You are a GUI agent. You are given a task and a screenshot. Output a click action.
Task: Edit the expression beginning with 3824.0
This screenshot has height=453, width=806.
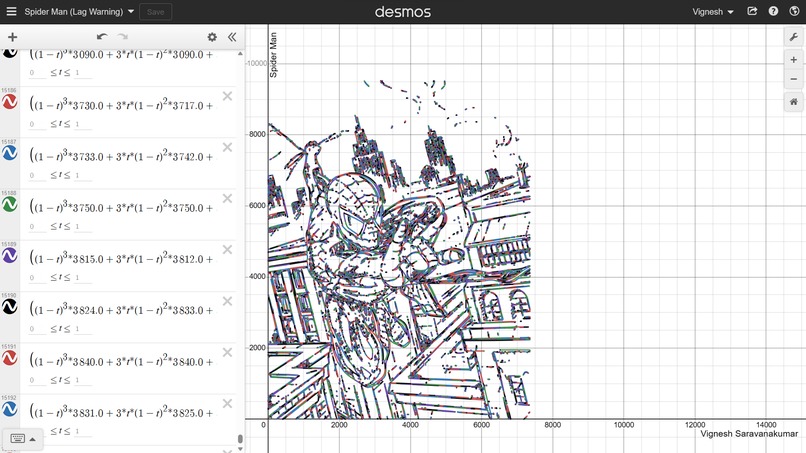point(121,308)
